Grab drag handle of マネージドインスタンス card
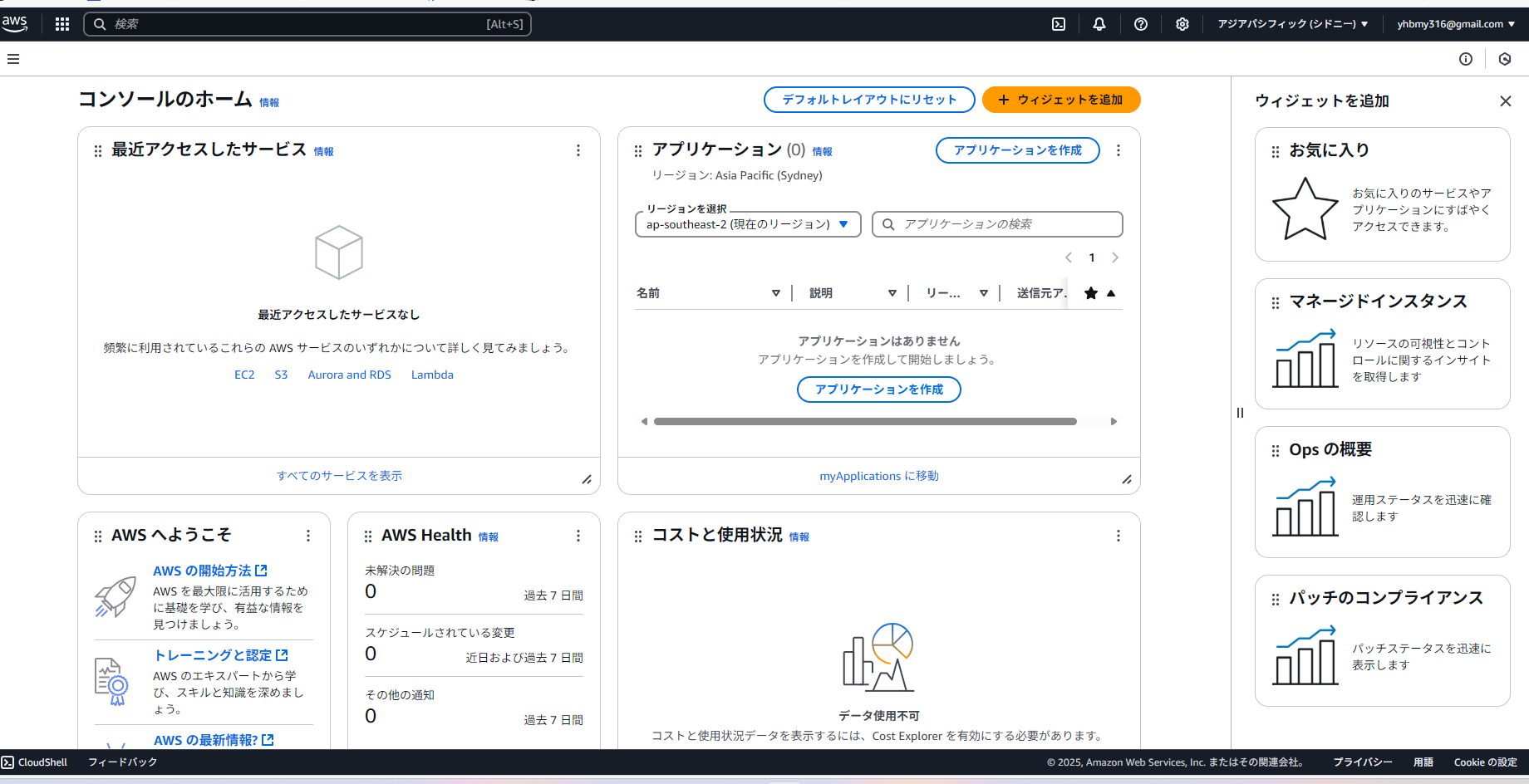The width and height of the screenshot is (1529, 784). pos(1276,303)
